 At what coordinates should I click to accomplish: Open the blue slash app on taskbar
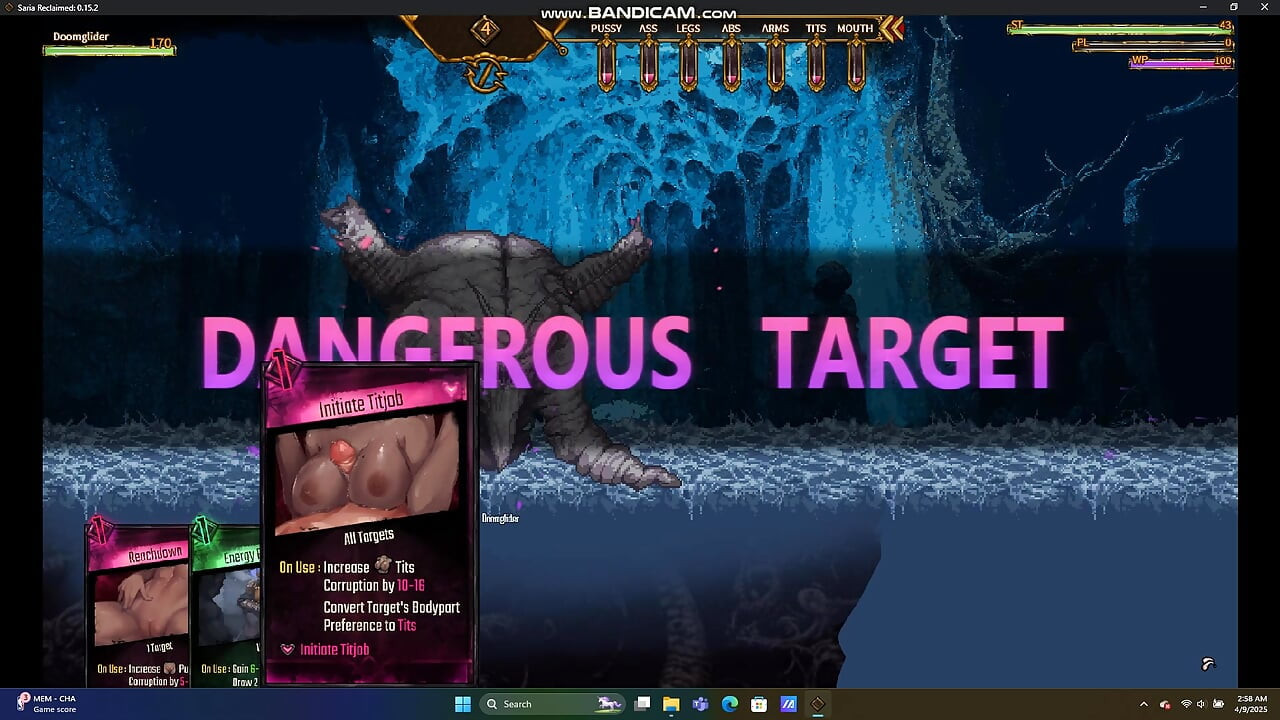coord(788,704)
